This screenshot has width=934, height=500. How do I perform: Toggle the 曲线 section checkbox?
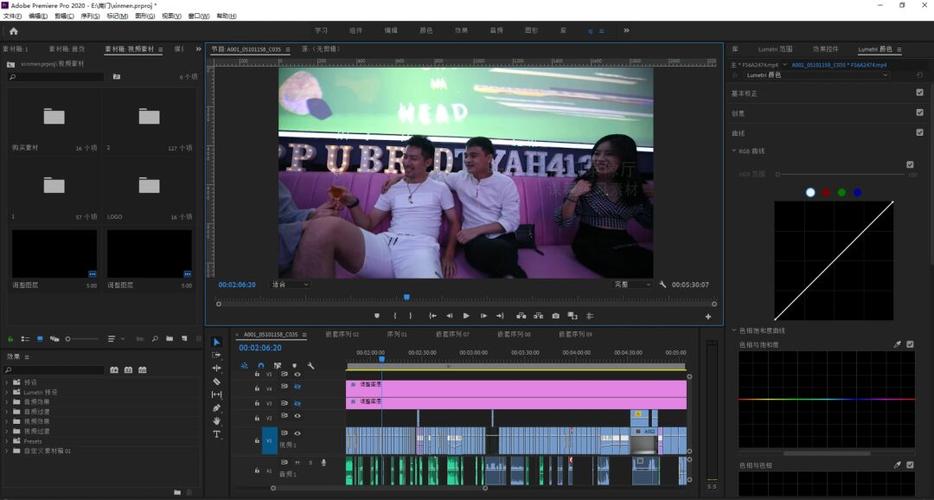tap(920, 132)
